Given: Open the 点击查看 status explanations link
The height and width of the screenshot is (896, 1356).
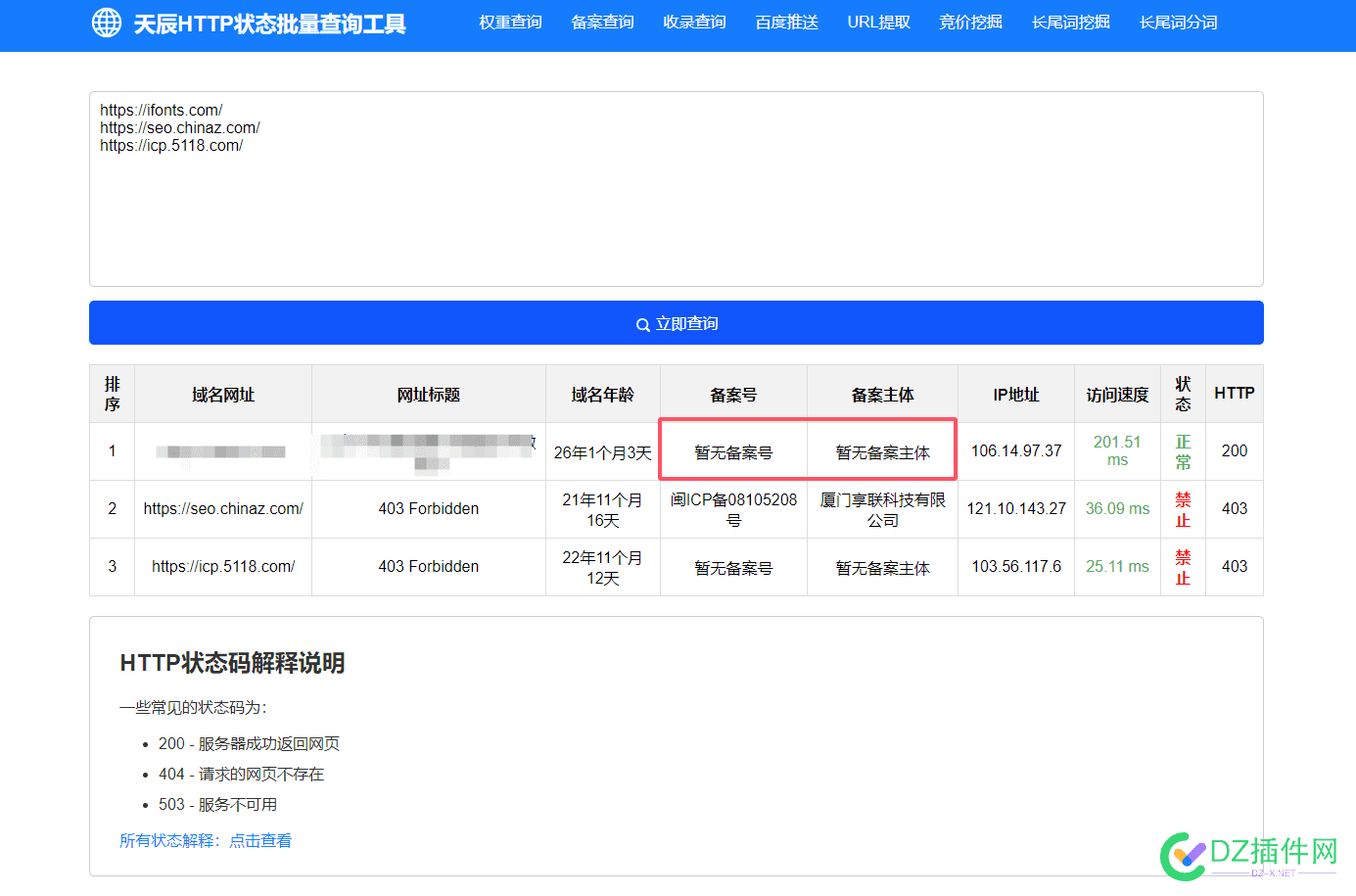Looking at the screenshot, I should (260, 840).
